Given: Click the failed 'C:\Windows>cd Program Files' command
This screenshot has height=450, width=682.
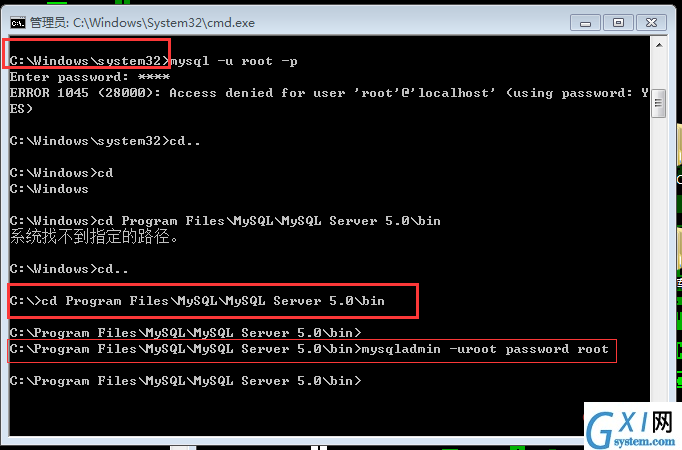Looking at the screenshot, I should [225, 221].
